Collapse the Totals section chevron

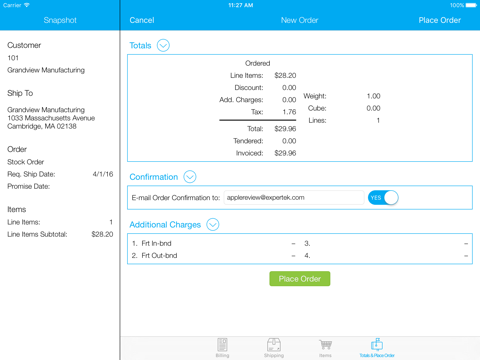click(163, 45)
